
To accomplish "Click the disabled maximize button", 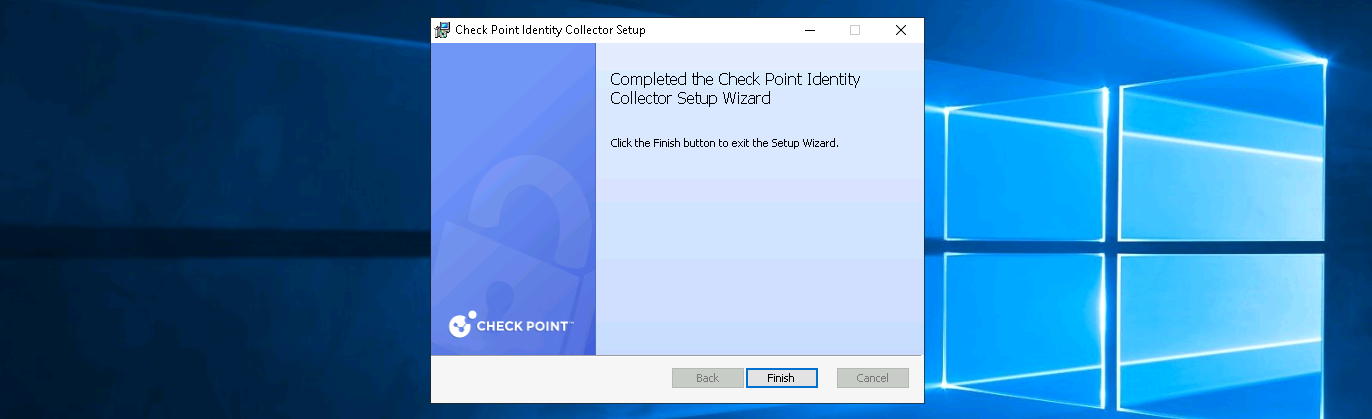I will click(x=854, y=30).
